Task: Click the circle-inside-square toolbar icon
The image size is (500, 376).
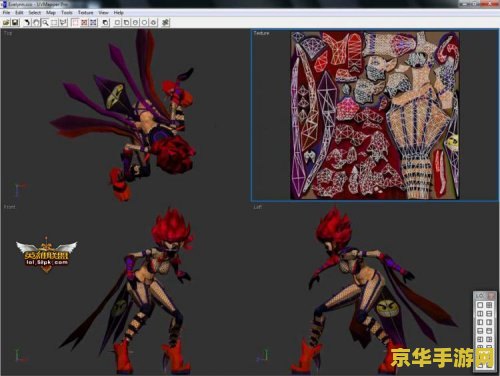Action: [135, 23]
